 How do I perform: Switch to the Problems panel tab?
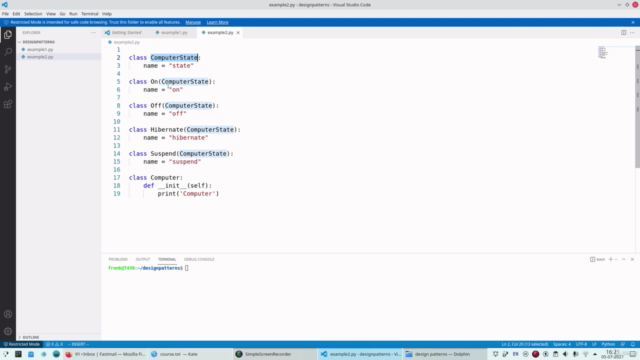pyautogui.click(x=118, y=259)
